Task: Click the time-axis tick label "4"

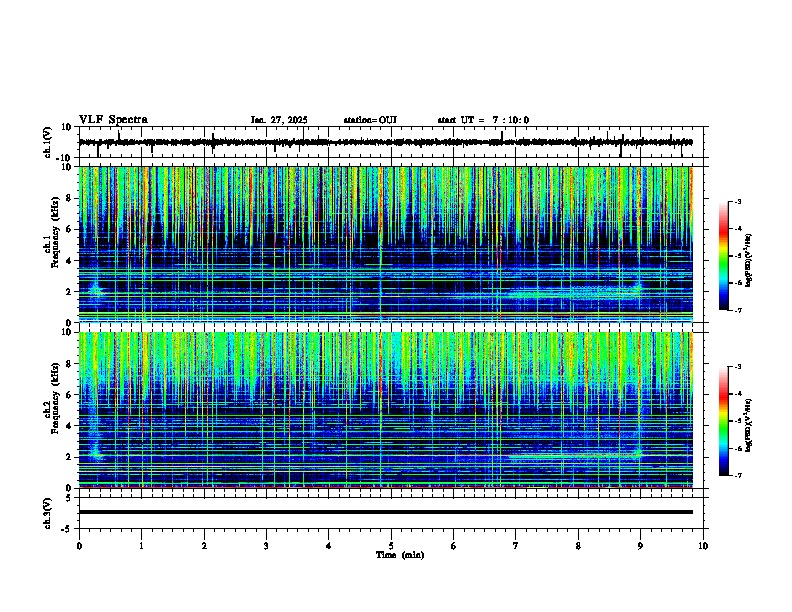Action: (x=328, y=546)
